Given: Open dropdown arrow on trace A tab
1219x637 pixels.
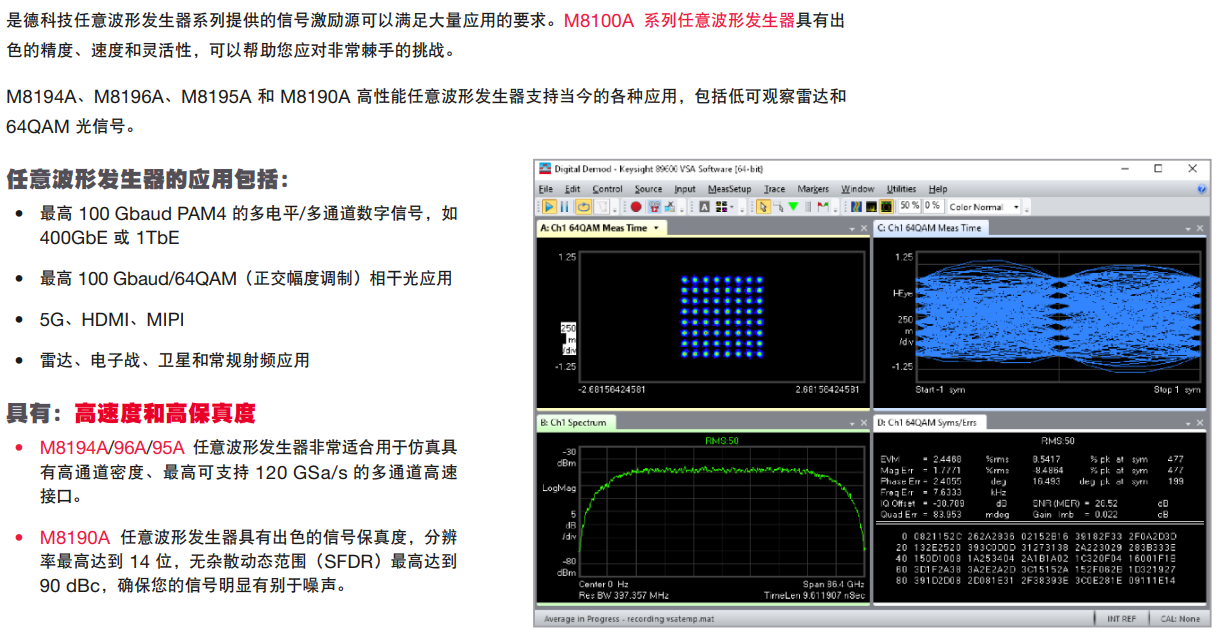Looking at the screenshot, I should (x=656, y=228).
